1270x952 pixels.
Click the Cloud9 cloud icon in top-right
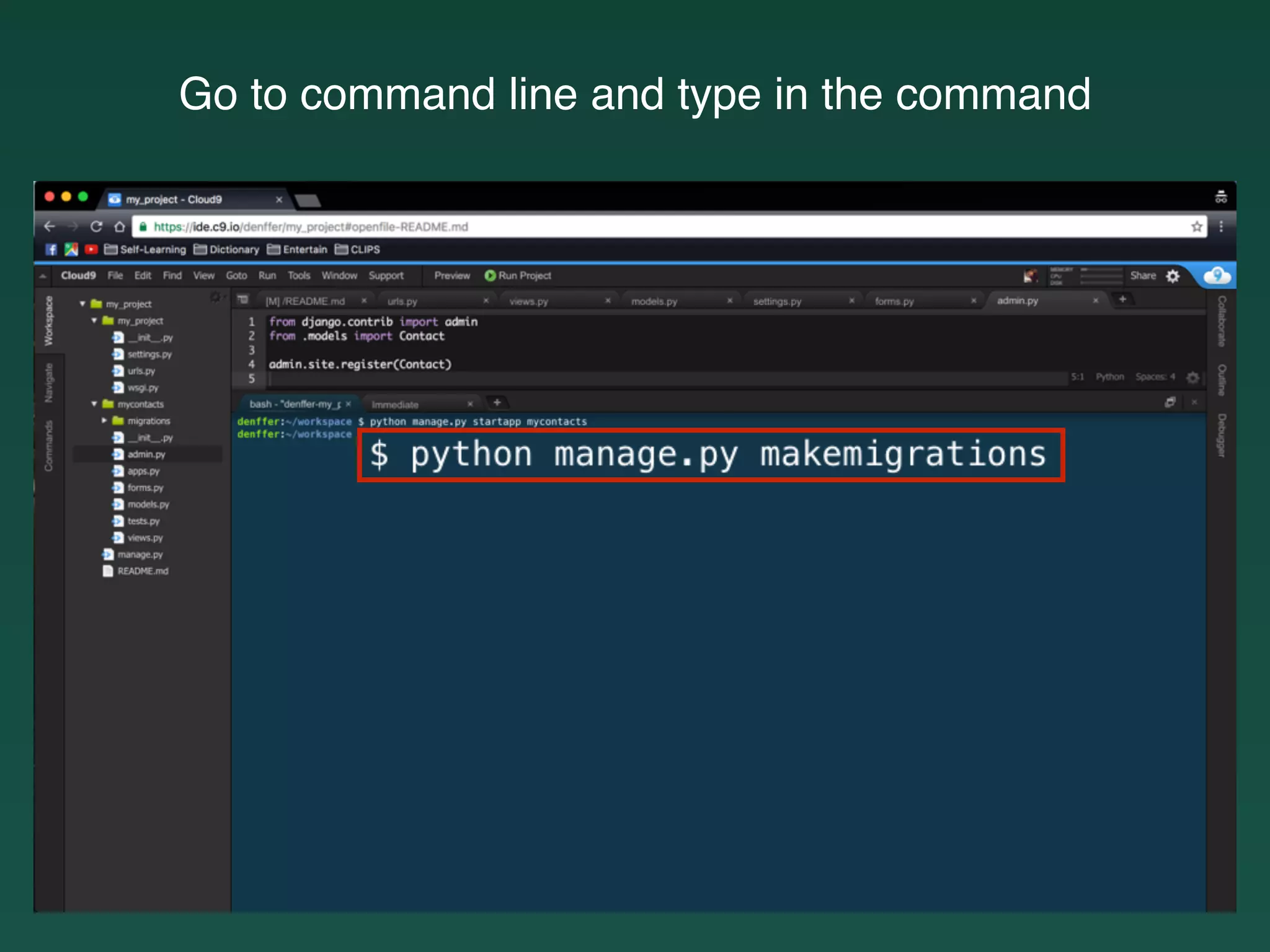pos(1217,275)
